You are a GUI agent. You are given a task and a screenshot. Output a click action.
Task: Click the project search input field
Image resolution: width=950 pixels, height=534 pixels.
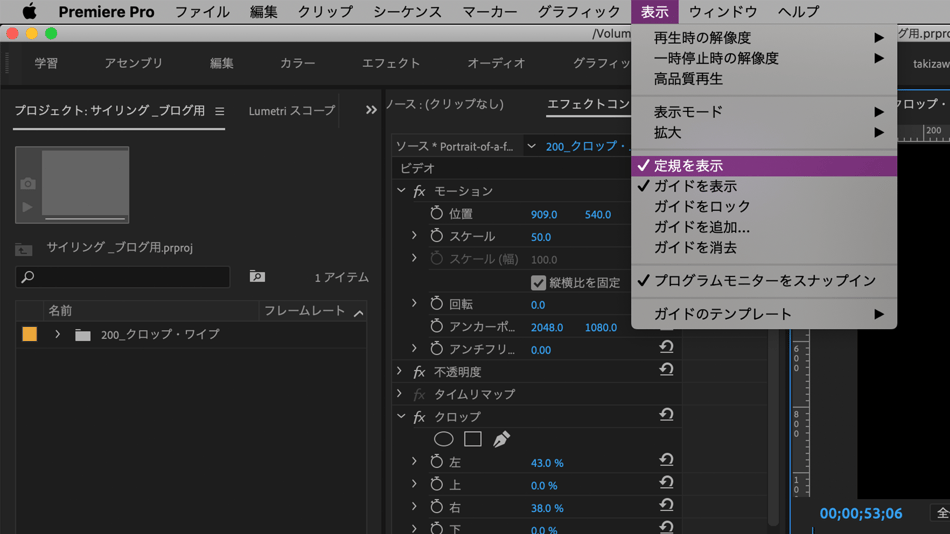(x=123, y=277)
